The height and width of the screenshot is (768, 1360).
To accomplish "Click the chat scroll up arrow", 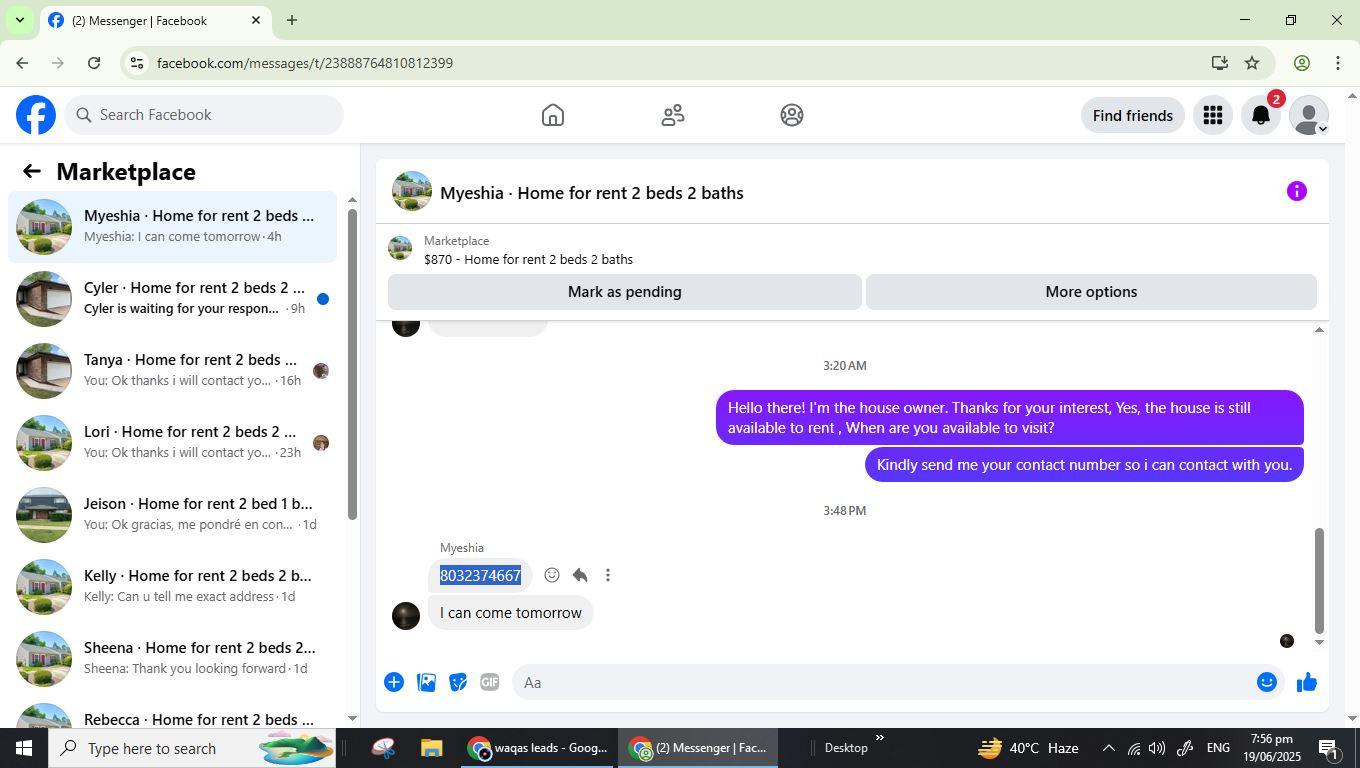I will 1319,330.
